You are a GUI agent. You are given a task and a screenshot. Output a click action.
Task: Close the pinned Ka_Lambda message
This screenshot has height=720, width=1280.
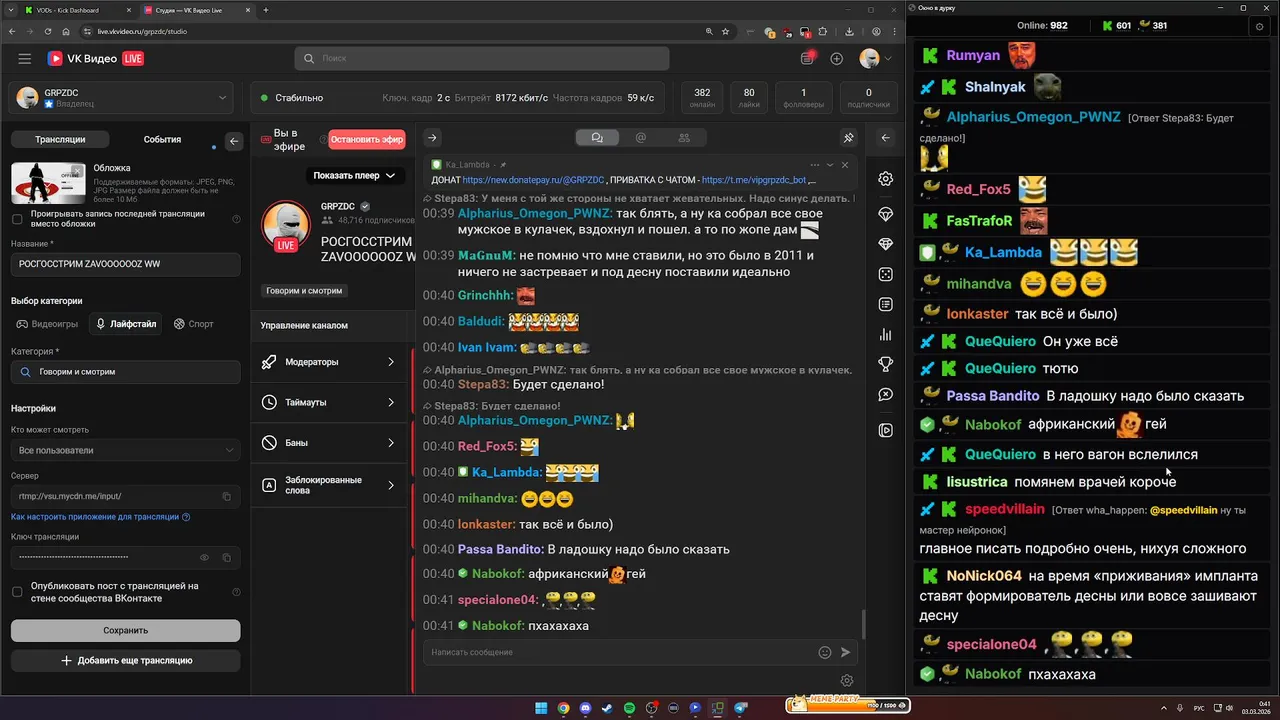click(x=845, y=165)
